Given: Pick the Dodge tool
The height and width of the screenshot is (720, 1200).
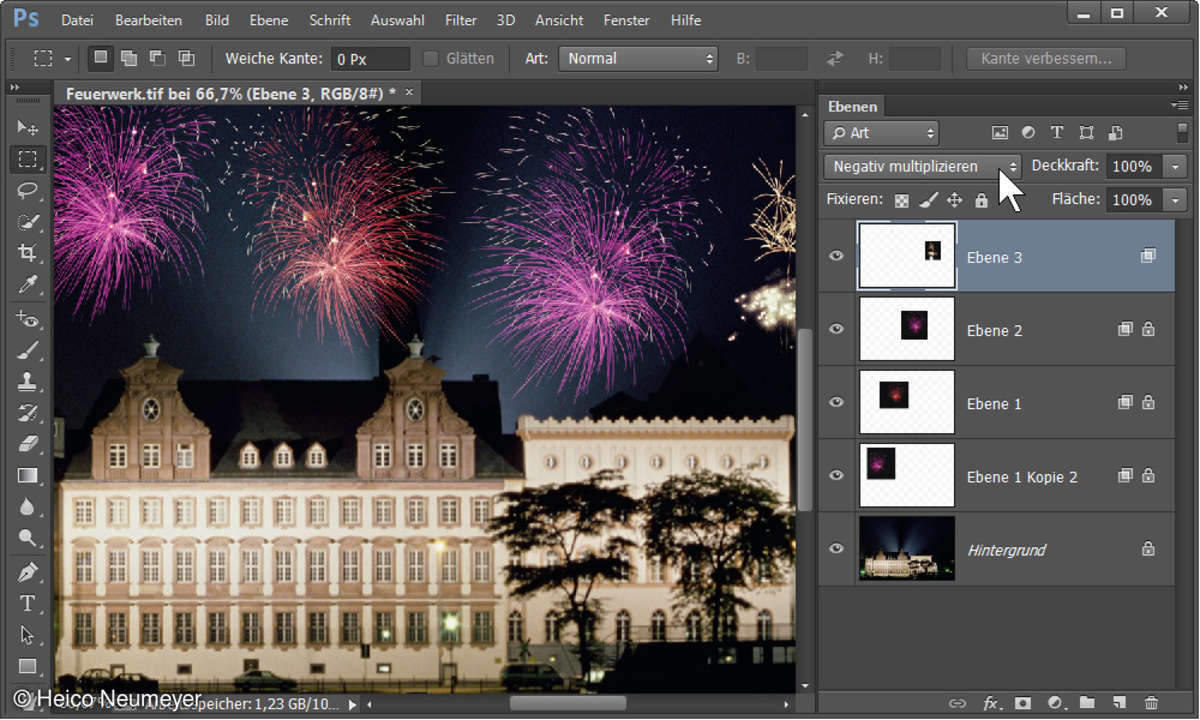Looking at the screenshot, I should pos(27,537).
